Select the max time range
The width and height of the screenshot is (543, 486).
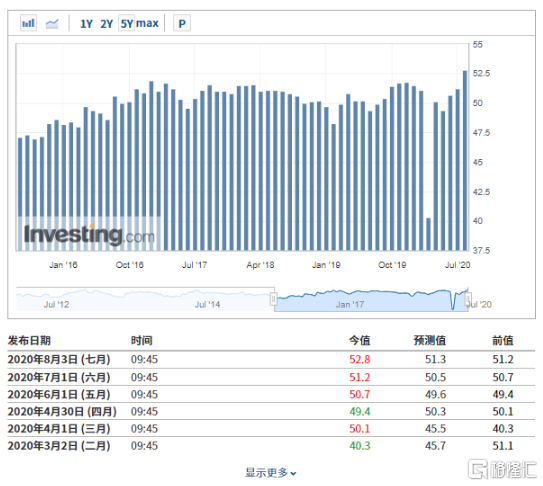pyautogui.click(x=147, y=24)
